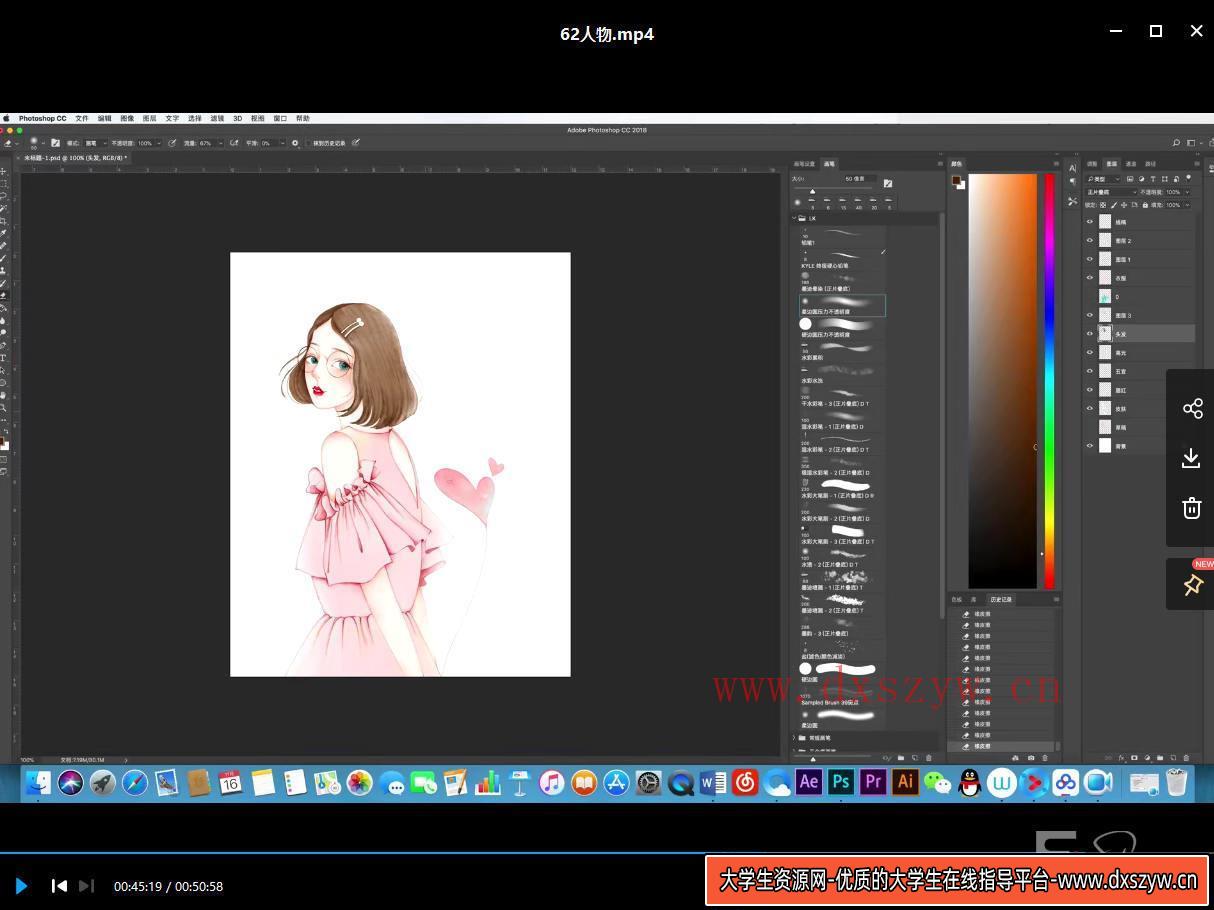The image size is (1214, 910).
Task: Open the Apple menu
Action: (6, 118)
